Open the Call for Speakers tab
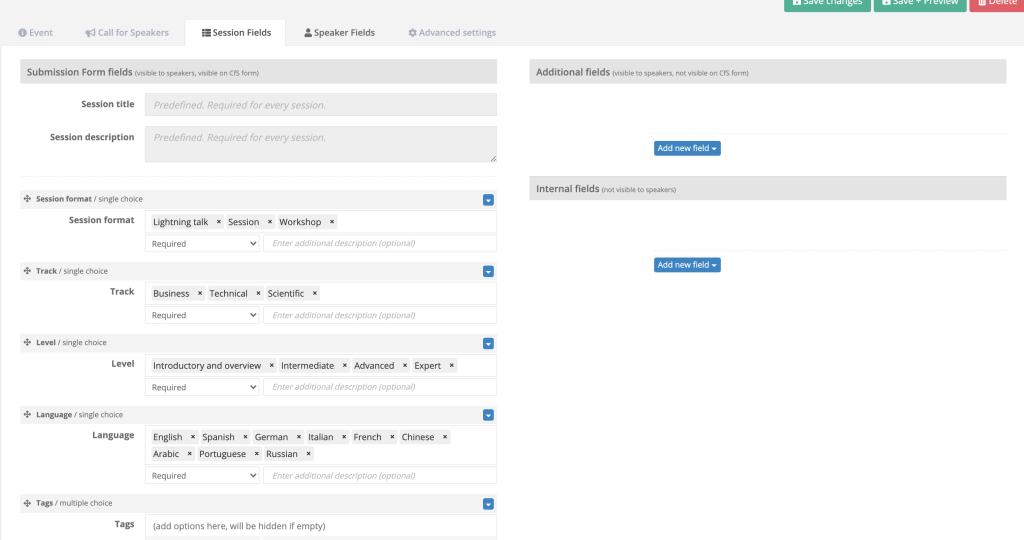Viewport: 1024px width, 540px height. click(x=127, y=33)
